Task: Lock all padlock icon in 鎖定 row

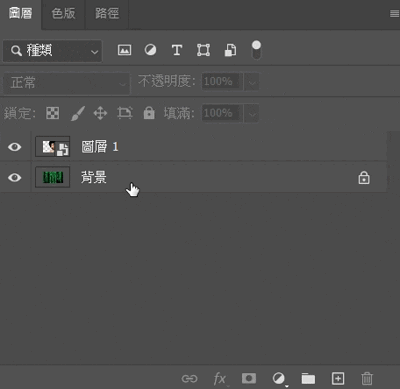Action: [149, 113]
